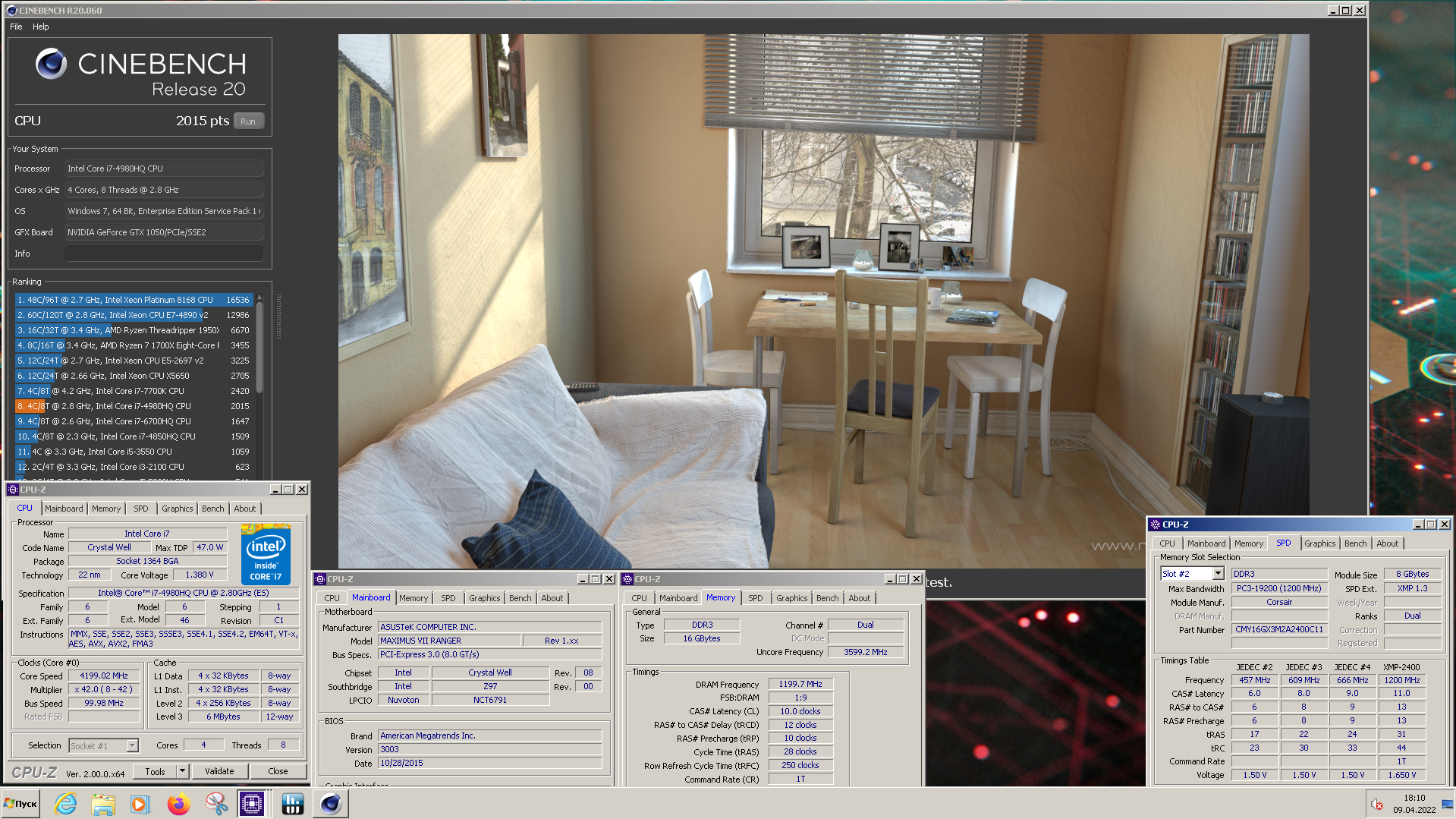This screenshot has width=1456, height=819.
Task: Select ranking row Xeon CPU E5-2697 v2
Action: coord(133,361)
